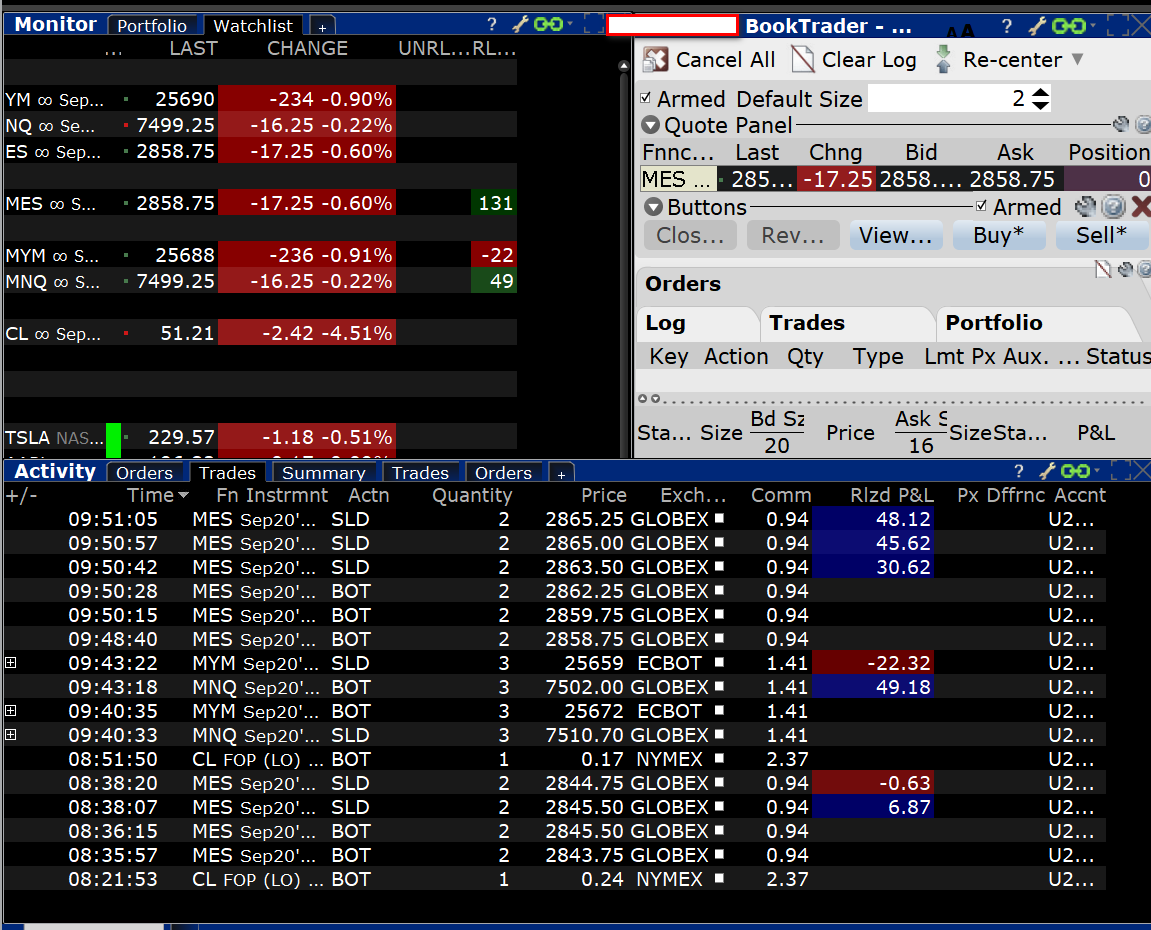The width and height of the screenshot is (1151, 930).
Task: Switch to BookTrader Trades tab
Action: pyautogui.click(x=846, y=323)
